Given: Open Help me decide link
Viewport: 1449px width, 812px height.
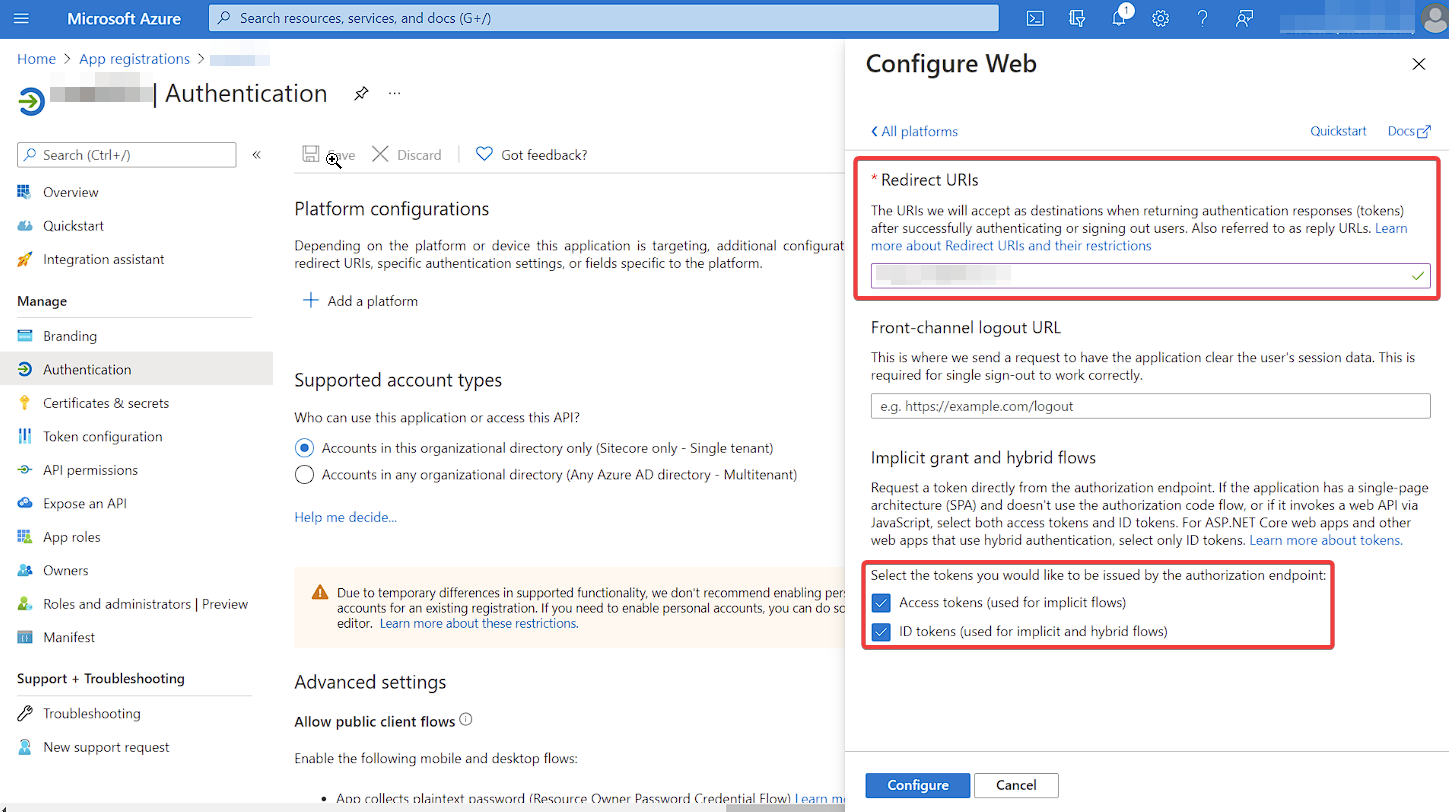Looking at the screenshot, I should [x=345, y=517].
